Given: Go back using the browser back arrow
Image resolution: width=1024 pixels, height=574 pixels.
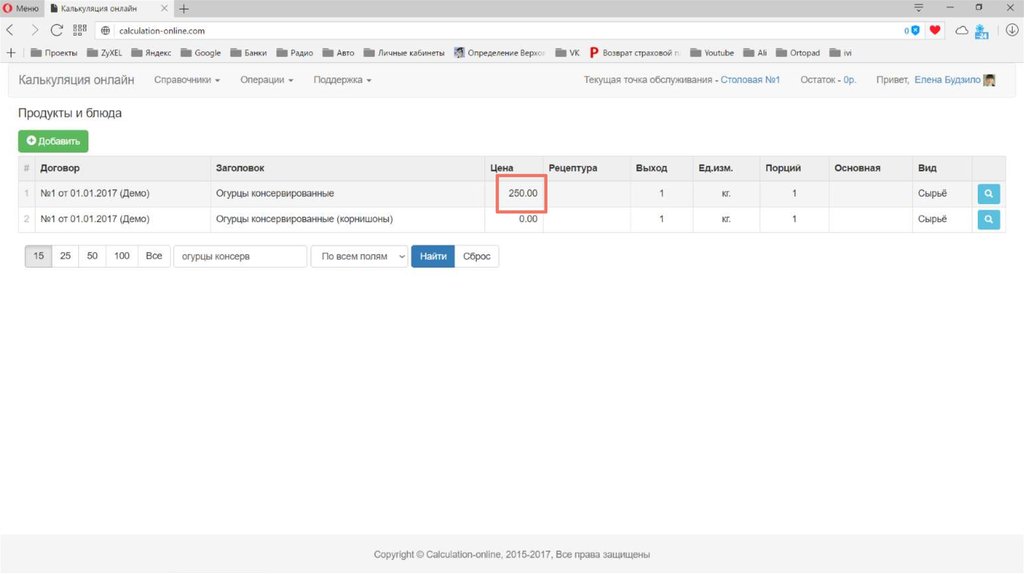Looking at the screenshot, I should point(11,30).
